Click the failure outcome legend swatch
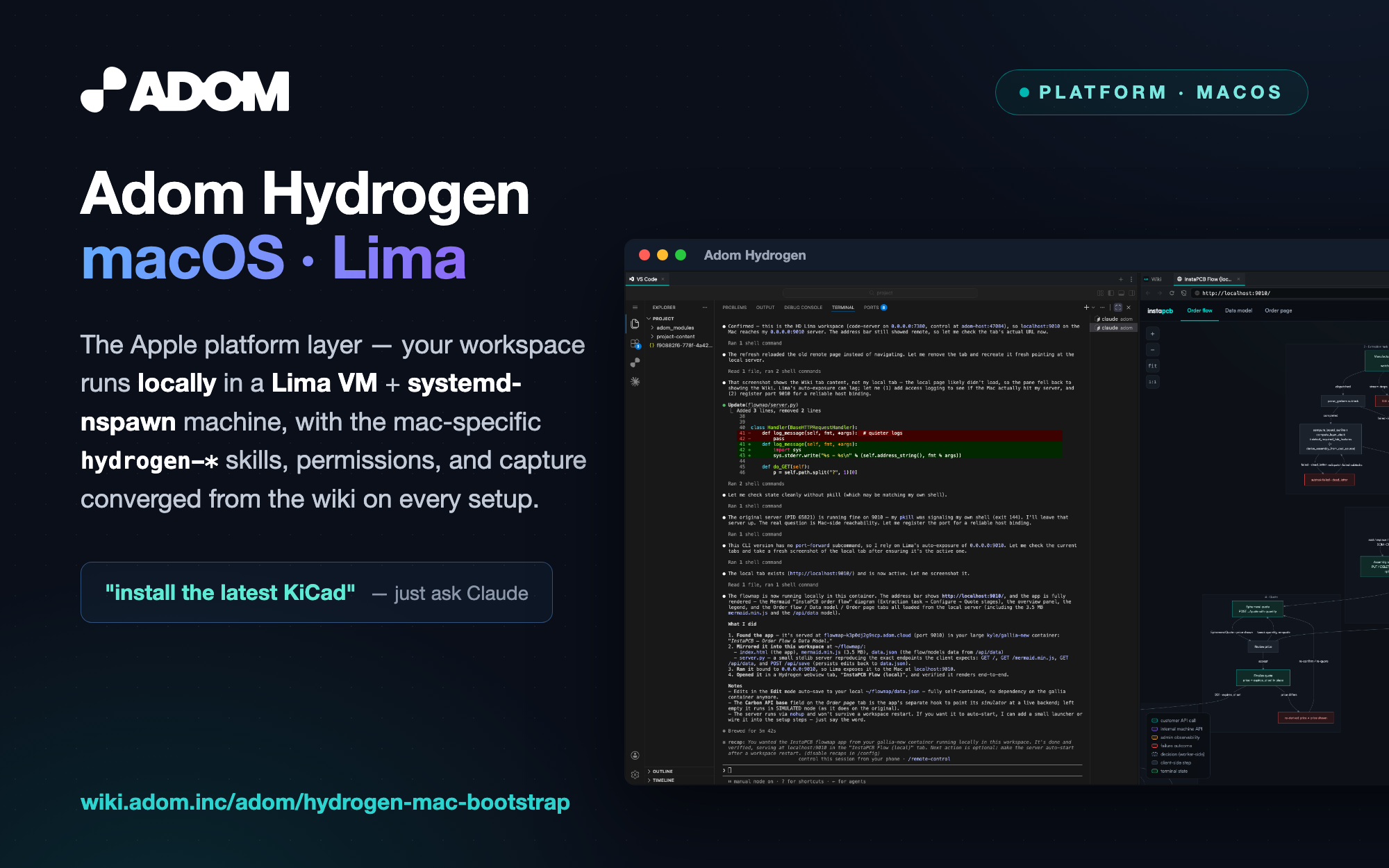Screen dimensions: 1389x868 coord(1154,746)
